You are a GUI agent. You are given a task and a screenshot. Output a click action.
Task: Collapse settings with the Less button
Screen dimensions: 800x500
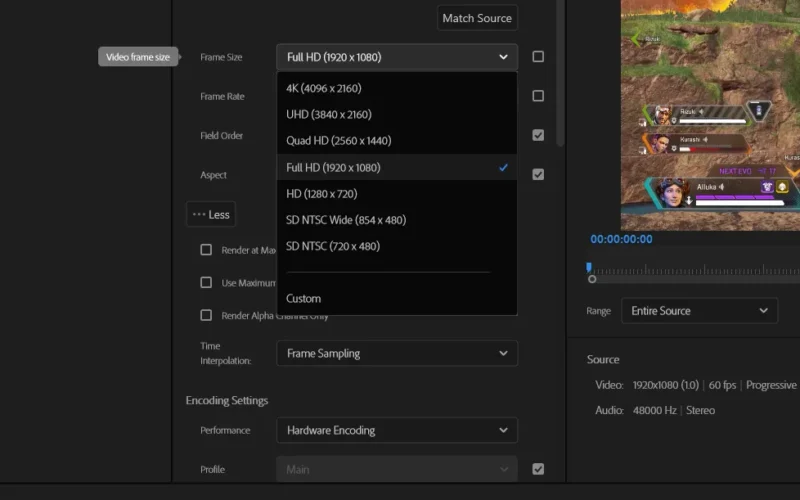(211, 214)
